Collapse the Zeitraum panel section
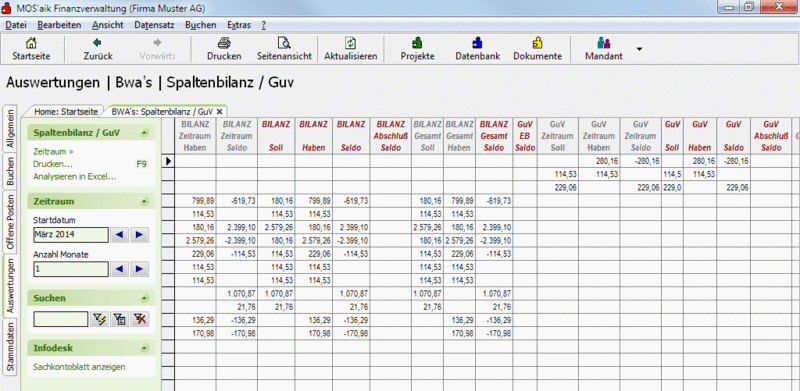 click(145, 202)
